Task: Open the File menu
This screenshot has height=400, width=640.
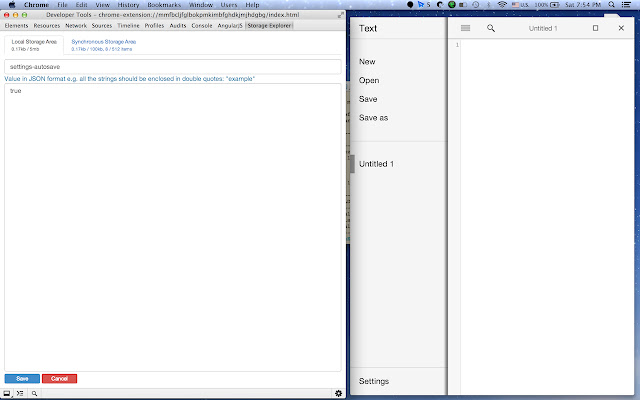Action: point(62,4)
